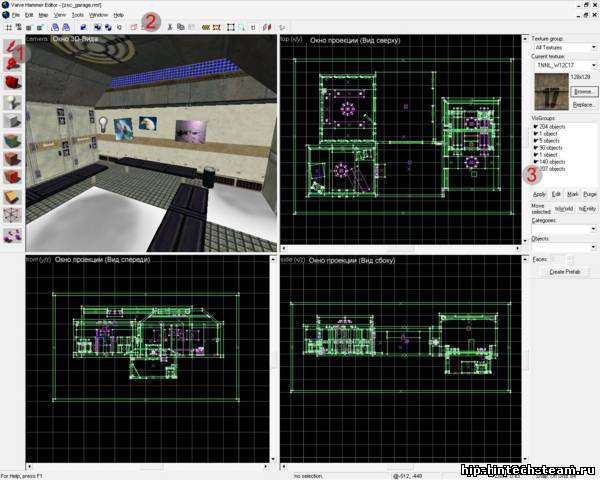
Task: Activate the Entity tool light bulb icon
Action: tap(12, 103)
